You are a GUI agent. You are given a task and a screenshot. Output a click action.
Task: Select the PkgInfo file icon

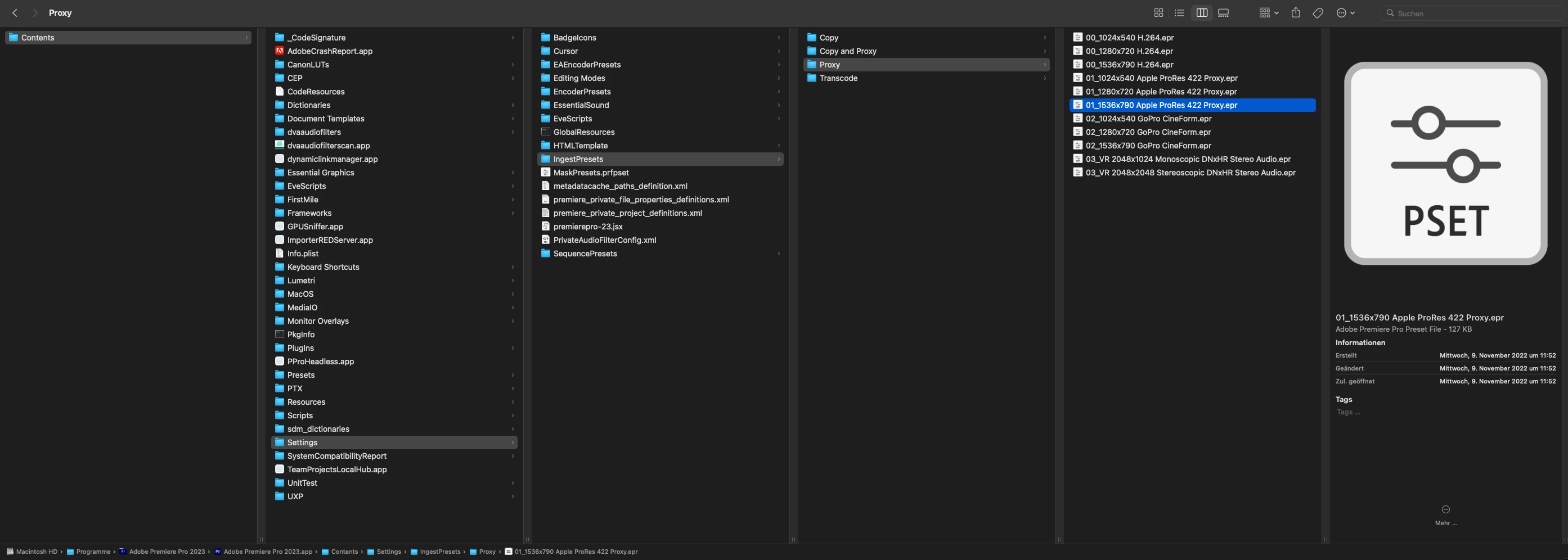[280, 335]
